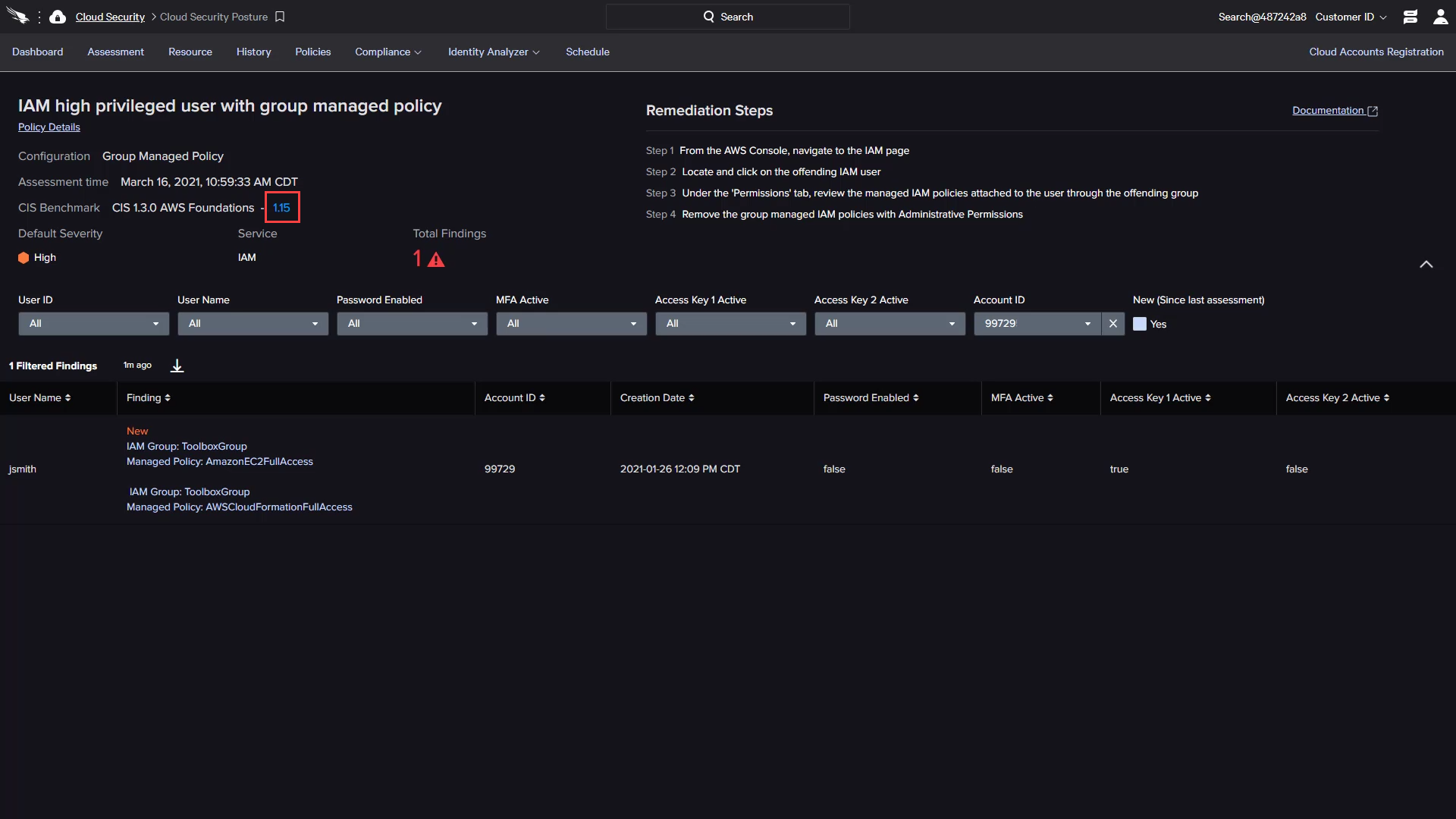Go to the Resource tab
This screenshot has width=1456, height=819.
pyautogui.click(x=190, y=52)
